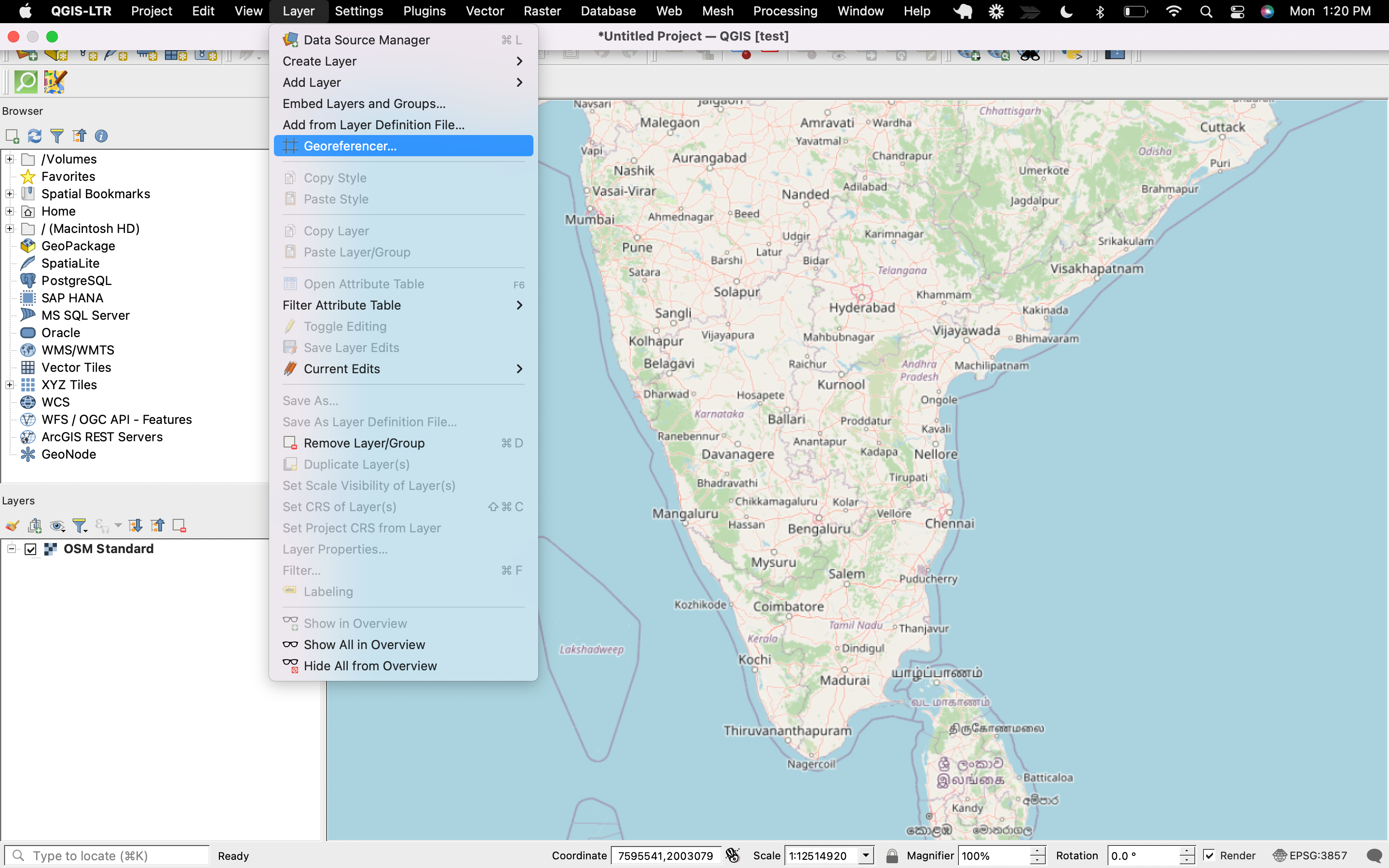This screenshot has width=1389, height=868.
Task: Click Expand All icon in Layers panel
Action: coord(136,525)
